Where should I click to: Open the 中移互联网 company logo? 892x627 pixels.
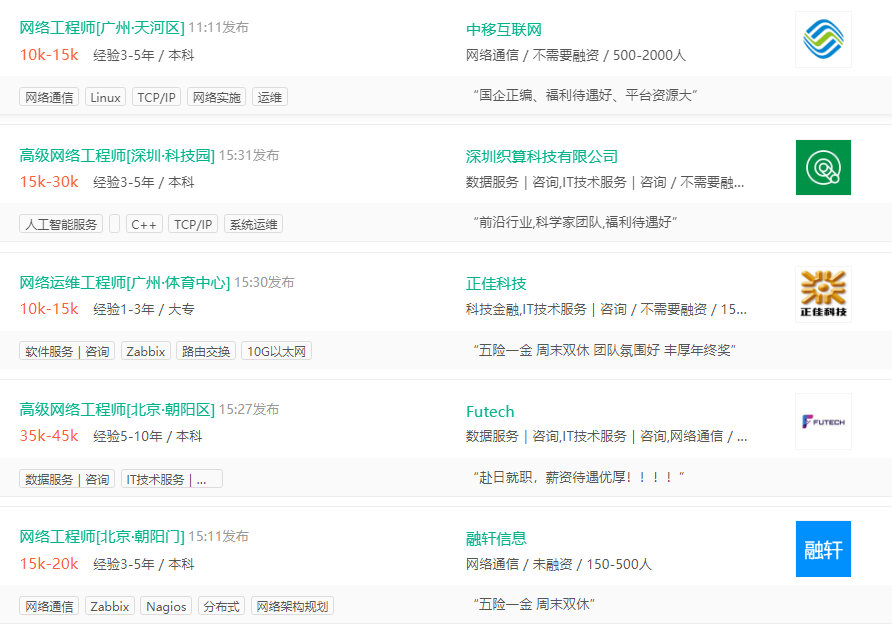point(823,40)
